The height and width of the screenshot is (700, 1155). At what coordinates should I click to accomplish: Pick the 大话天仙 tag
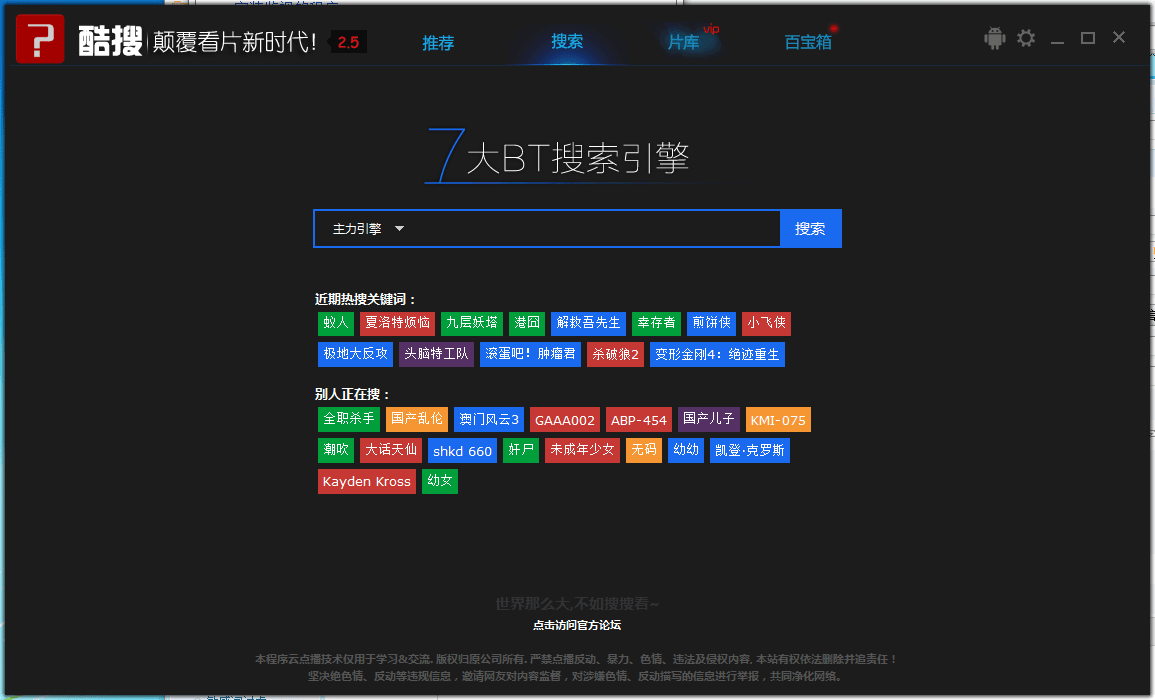click(x=391, y=450)
